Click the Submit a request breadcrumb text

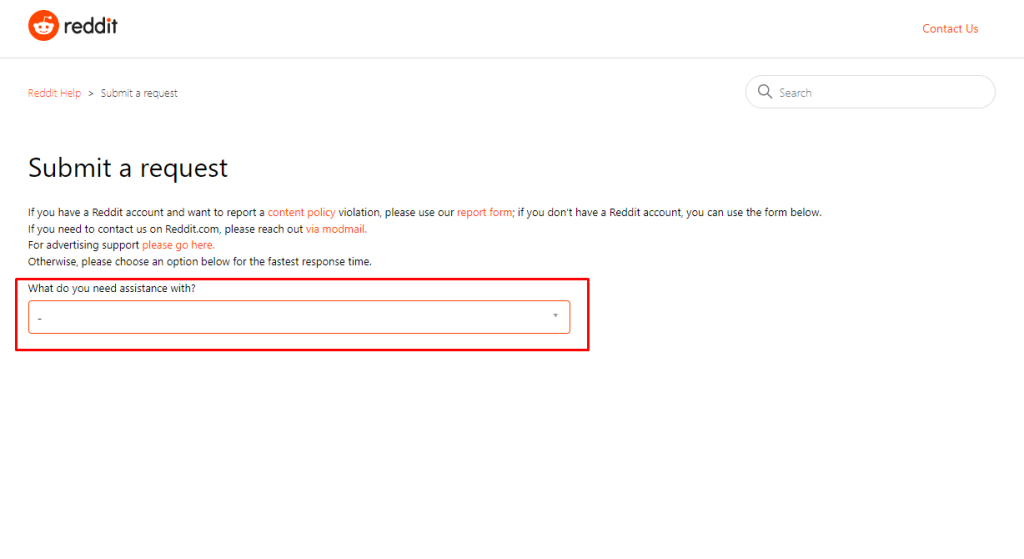coord(139,93)
